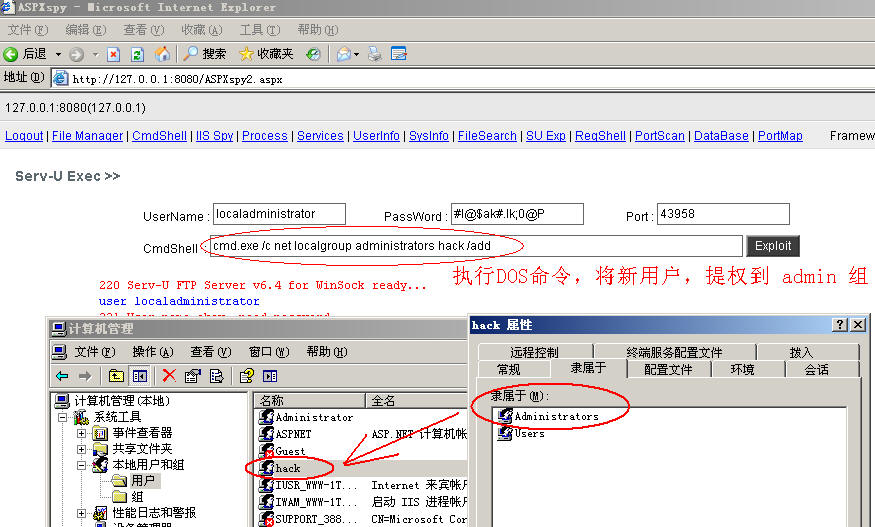This screenshot has height=527, width=875.
Task: Click the IE Refresh icon
Action: pyautogui.click(x=137, y=54)
